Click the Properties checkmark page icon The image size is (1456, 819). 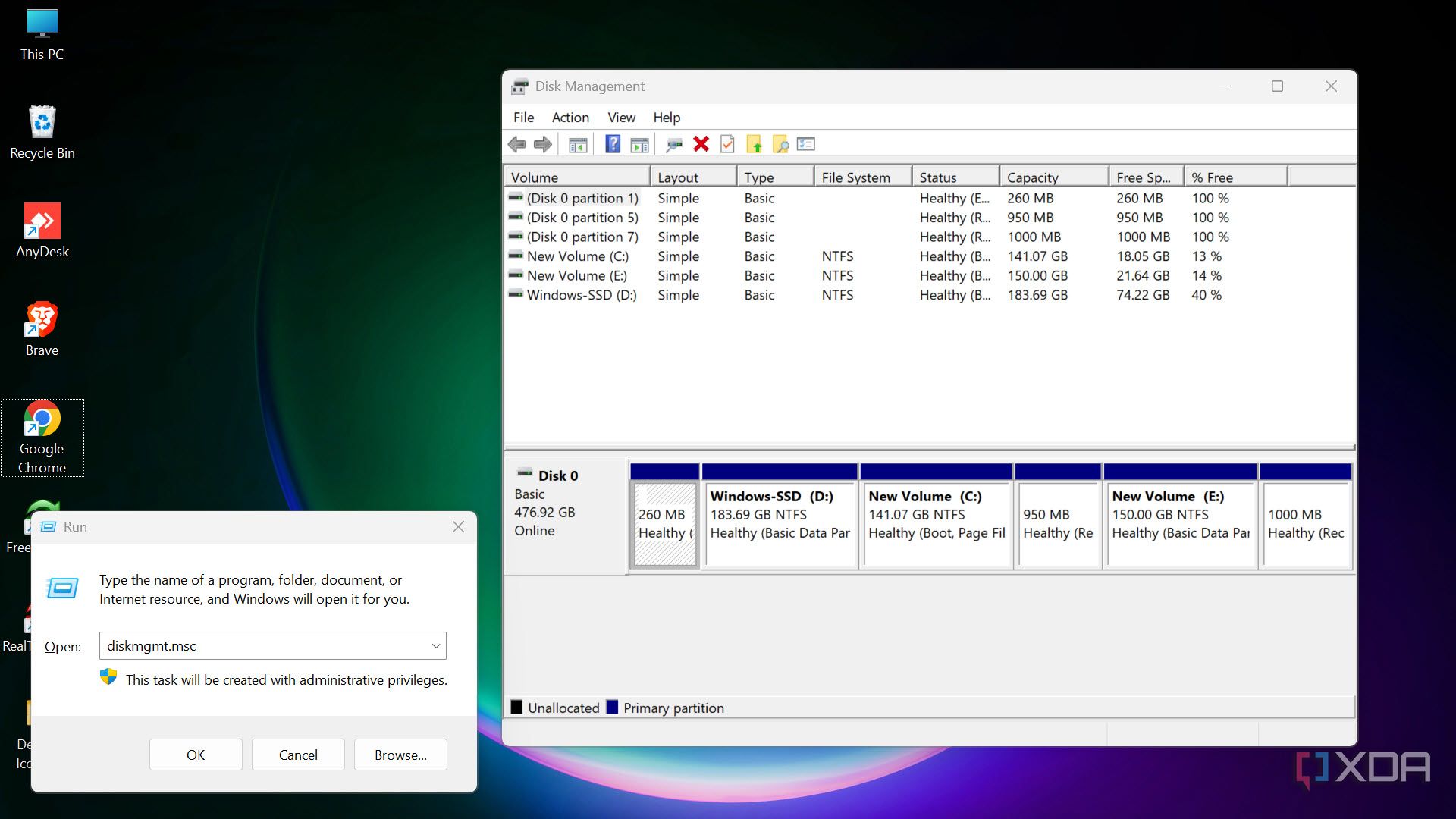[727, 144]
